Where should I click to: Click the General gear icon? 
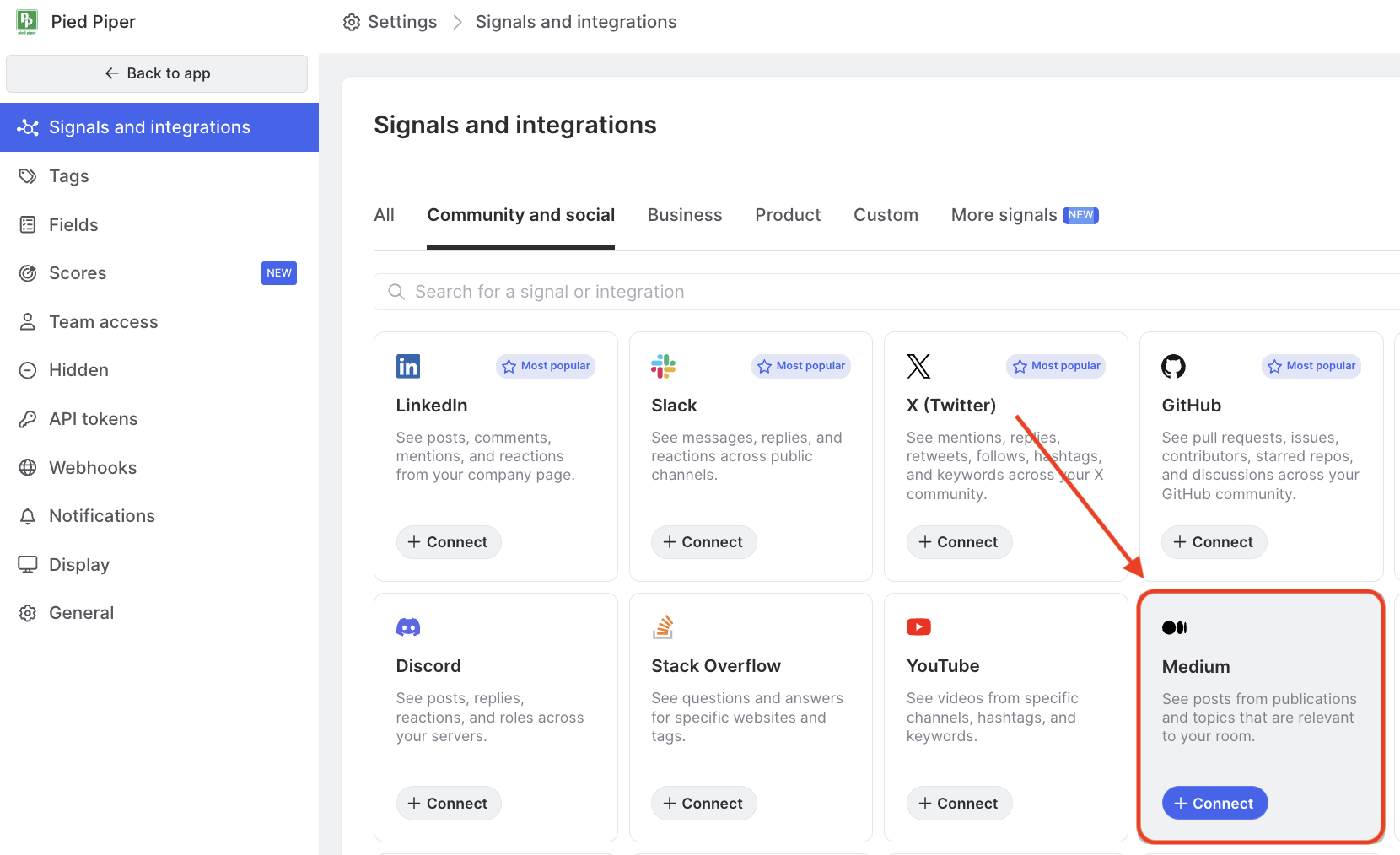[x=28, y=613]
